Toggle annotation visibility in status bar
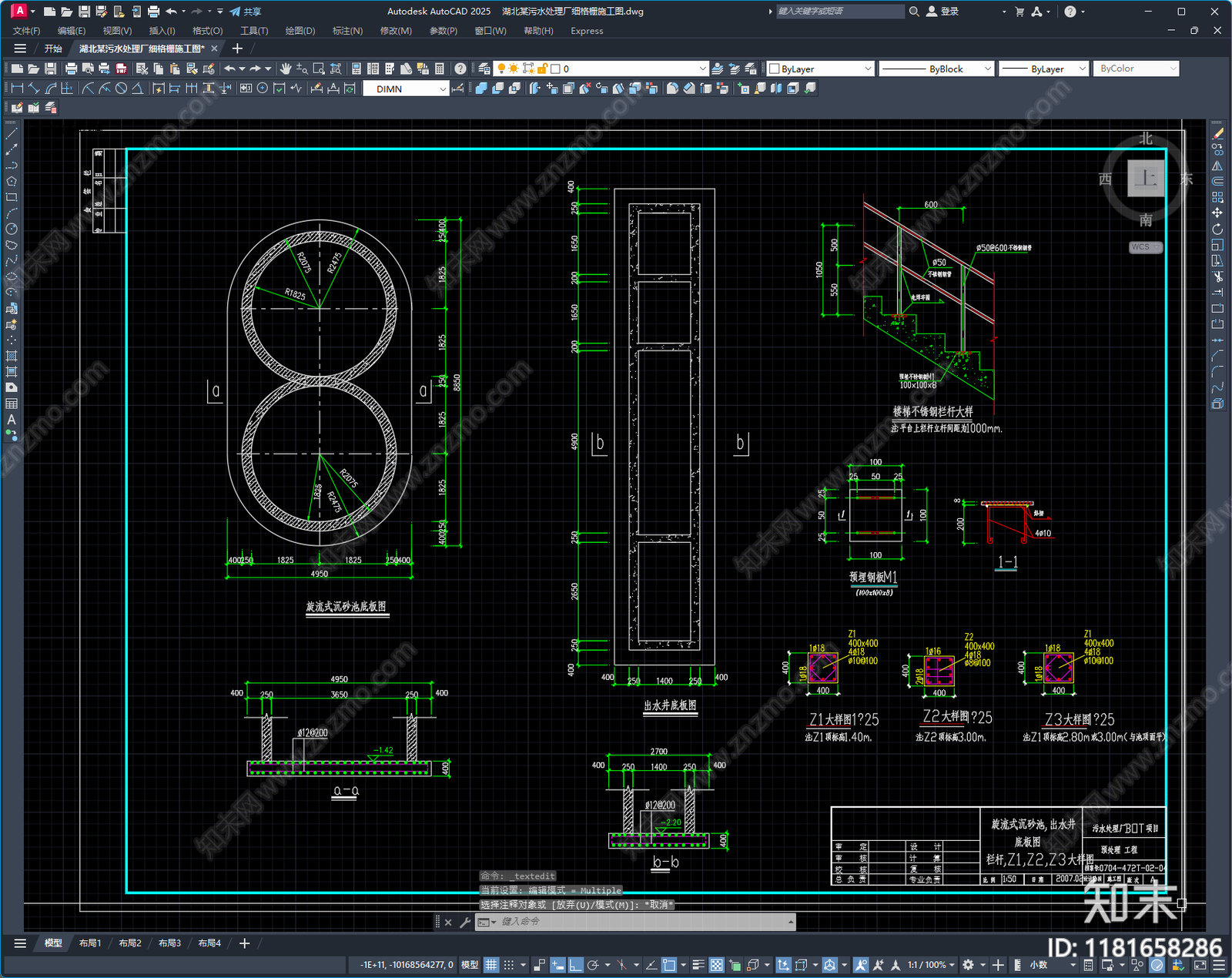The width and height of the screenshot is (1232, 978). pyautogui.click(x=861, y=965)
